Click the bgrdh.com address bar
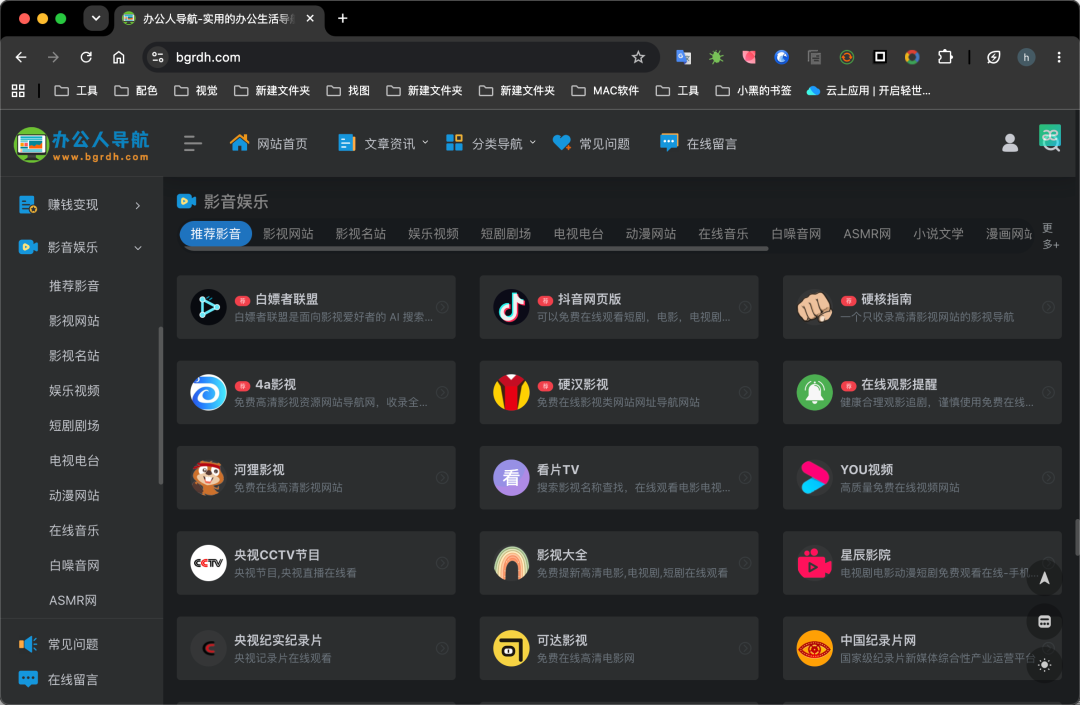Screen dimensions: 1080x705 coord(401,57)
